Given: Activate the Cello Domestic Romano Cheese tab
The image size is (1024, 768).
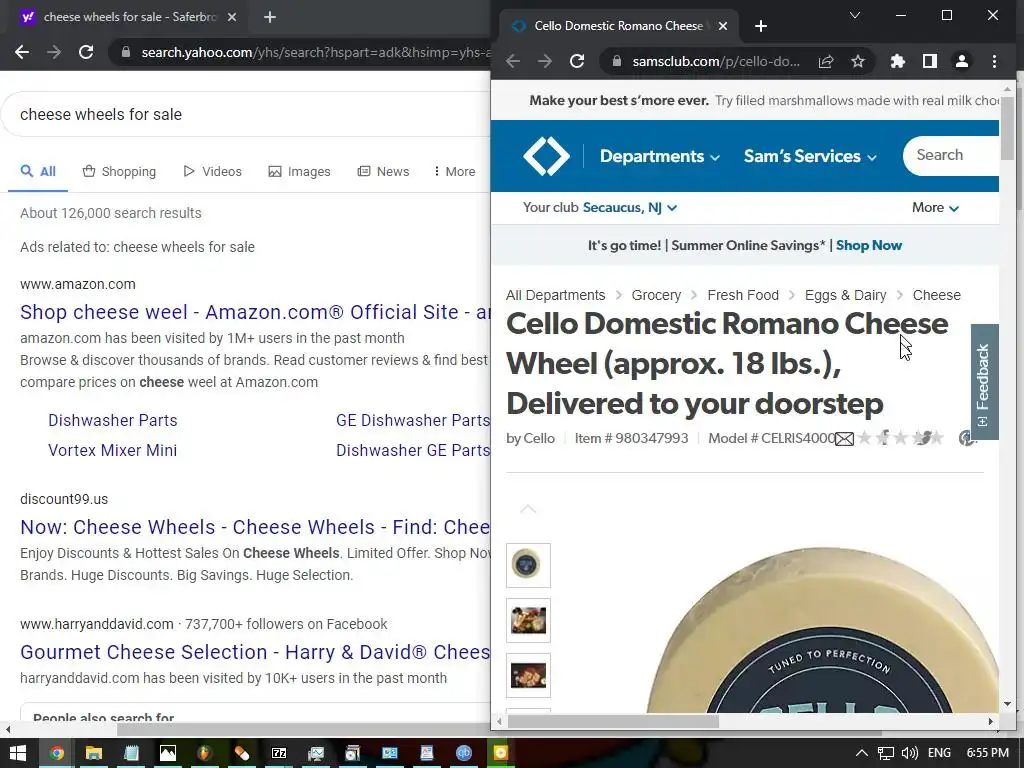Looking at the screenshot, I should point(618,26).
